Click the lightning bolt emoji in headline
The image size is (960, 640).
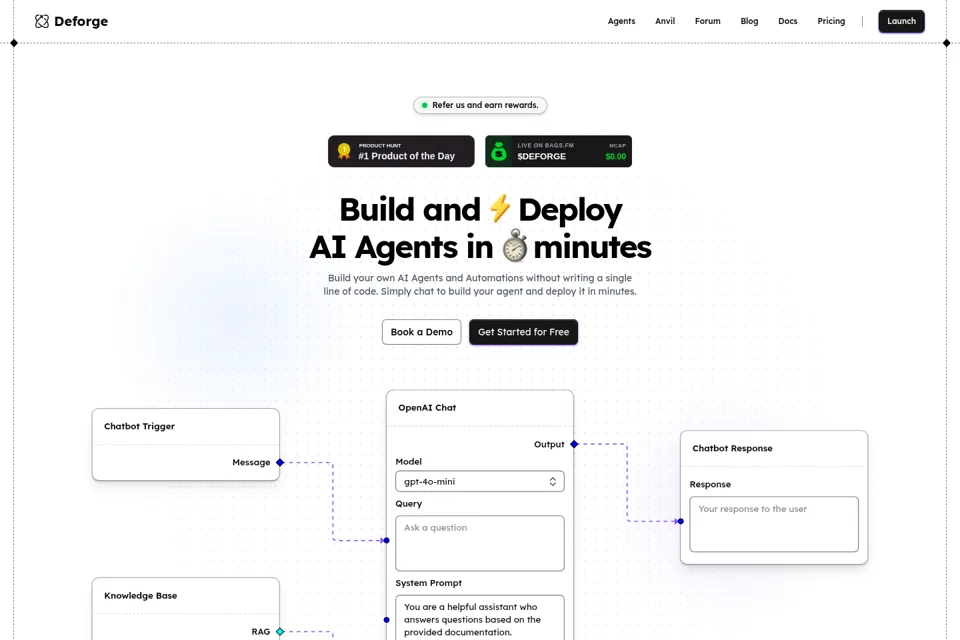[500, 208]
